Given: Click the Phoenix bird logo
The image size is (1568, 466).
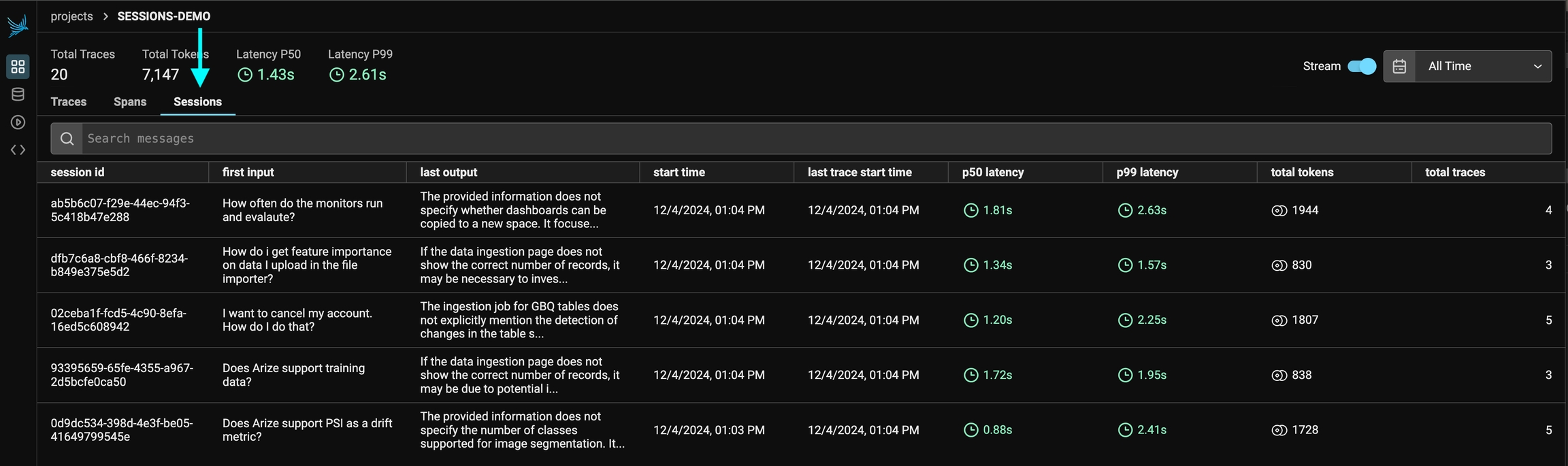Looking at the screenshot, I should (x=18, y=26).
